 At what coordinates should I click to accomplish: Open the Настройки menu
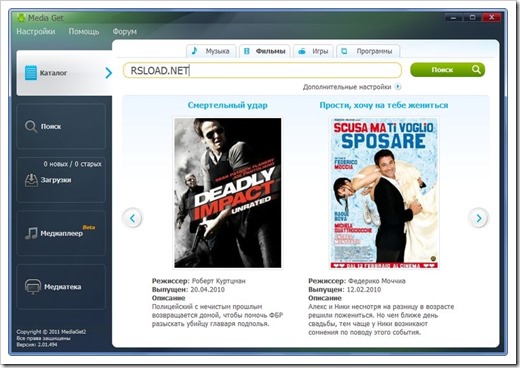tap(36, 32)
